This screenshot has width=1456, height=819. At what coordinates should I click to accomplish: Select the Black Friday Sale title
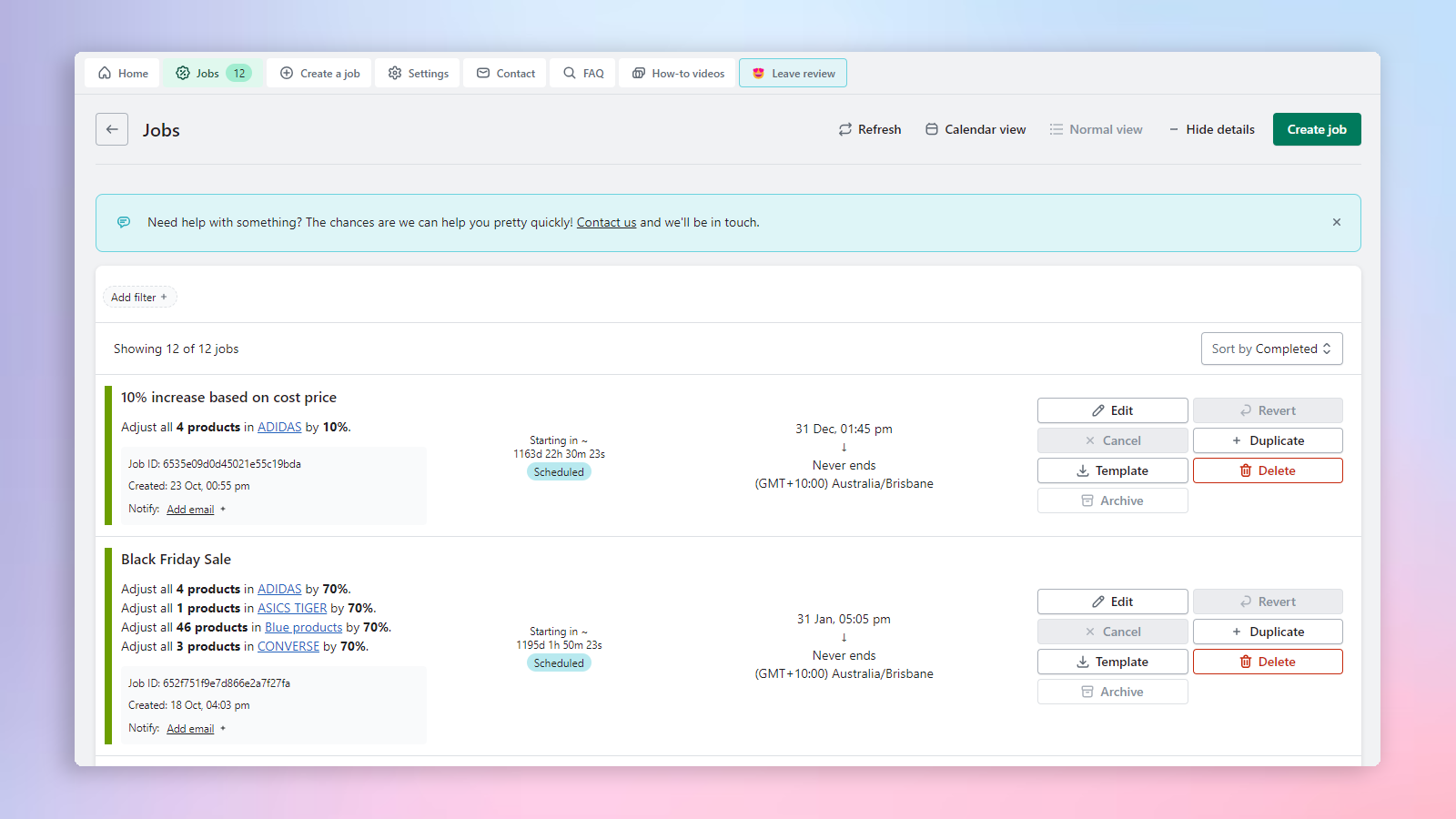(176, 560)
